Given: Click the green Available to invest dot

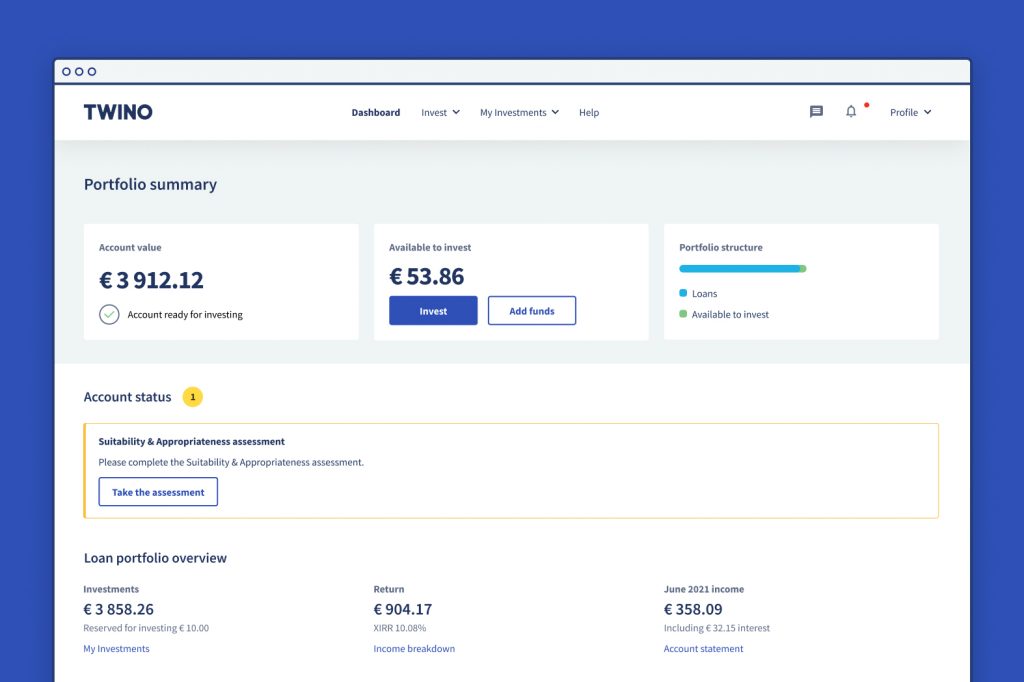Looking at the screenshot, I should tap(683, 314).
